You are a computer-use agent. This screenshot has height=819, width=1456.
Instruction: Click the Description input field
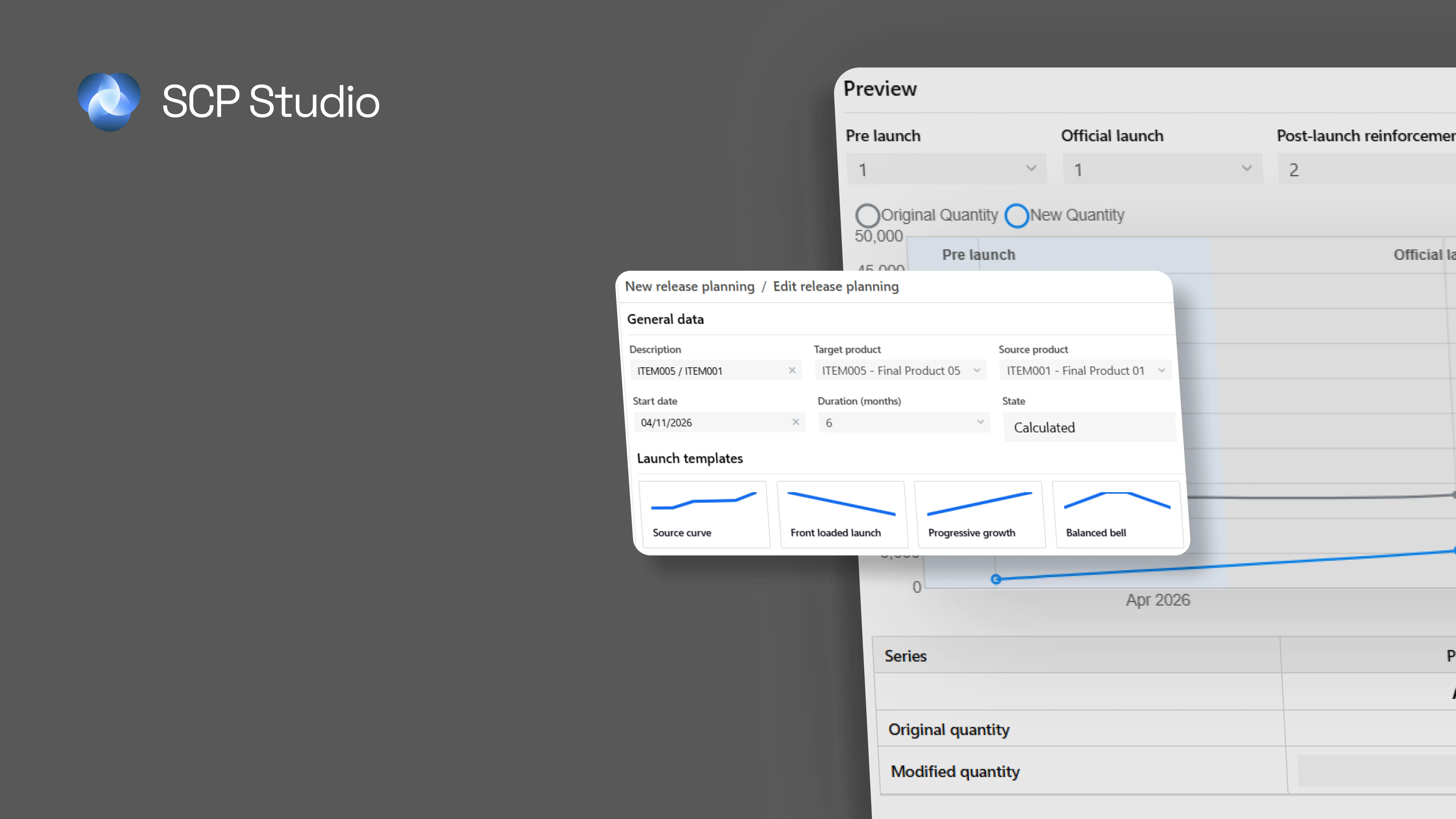tap(716, 370)
